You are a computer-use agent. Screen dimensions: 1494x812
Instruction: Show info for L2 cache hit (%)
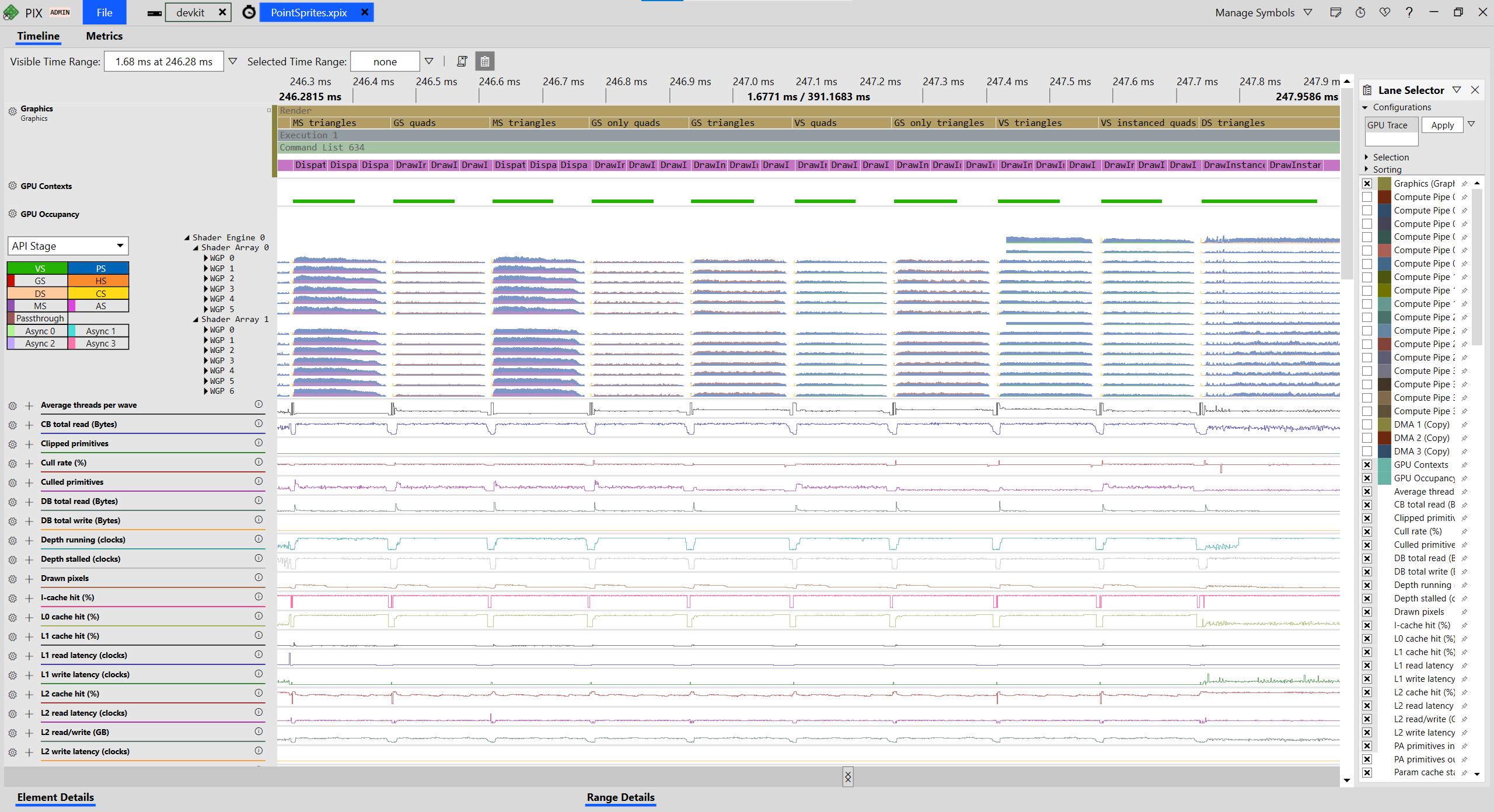(x=259, y=693)
